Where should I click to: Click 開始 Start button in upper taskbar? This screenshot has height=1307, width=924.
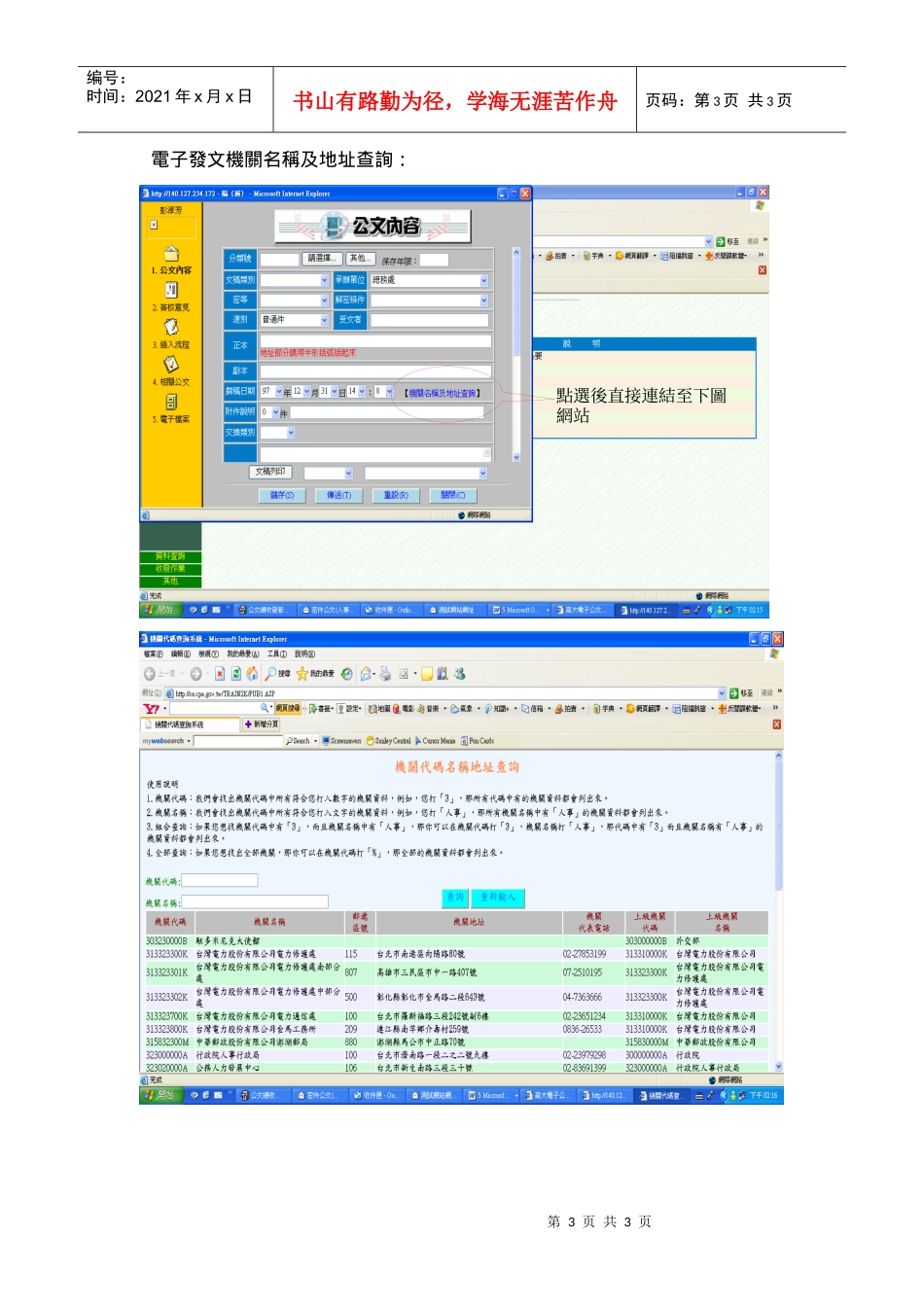click(x=160, y=610)
